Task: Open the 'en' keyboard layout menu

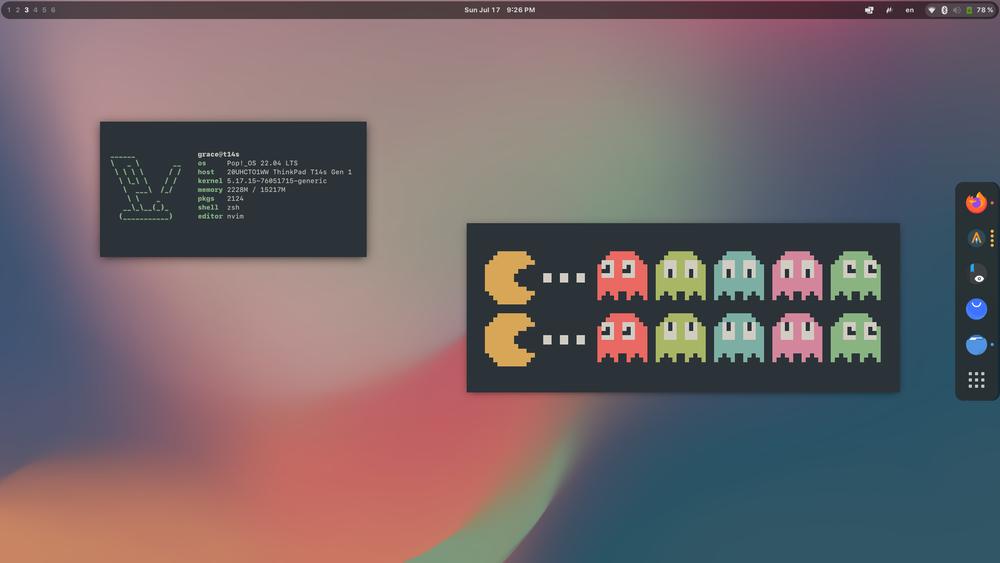Action: click(x=909, y=10)
